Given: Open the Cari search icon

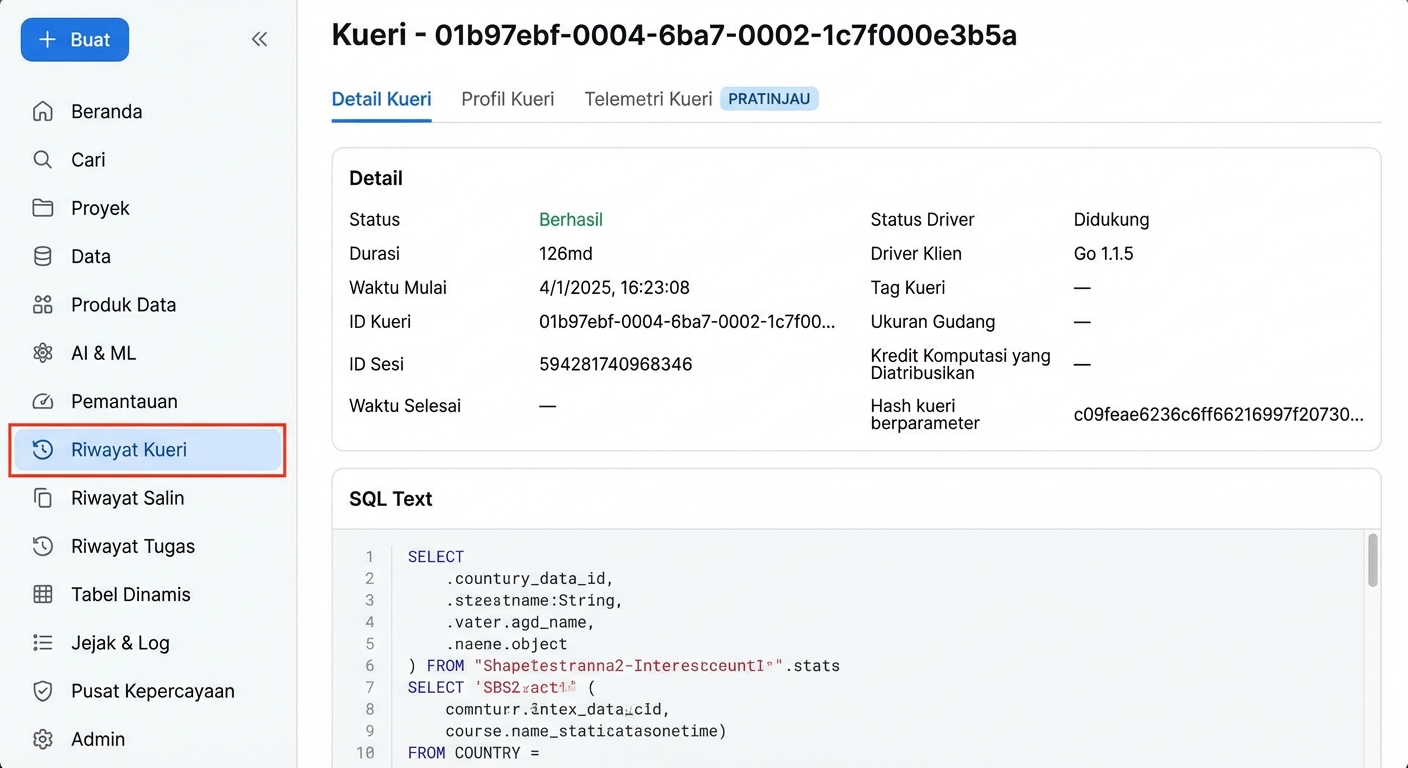Looking at the screenshot, I should [x=42, y=159].
